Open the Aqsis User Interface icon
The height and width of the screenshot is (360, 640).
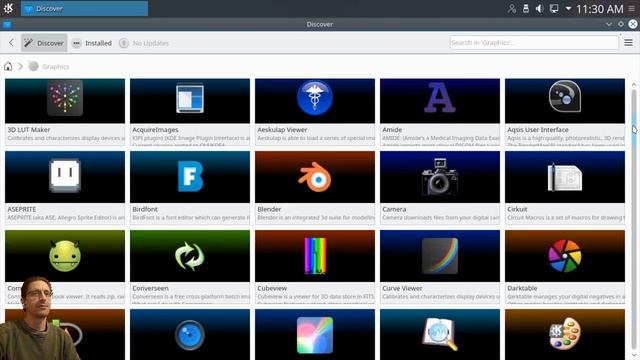click(x=564, y=96)
